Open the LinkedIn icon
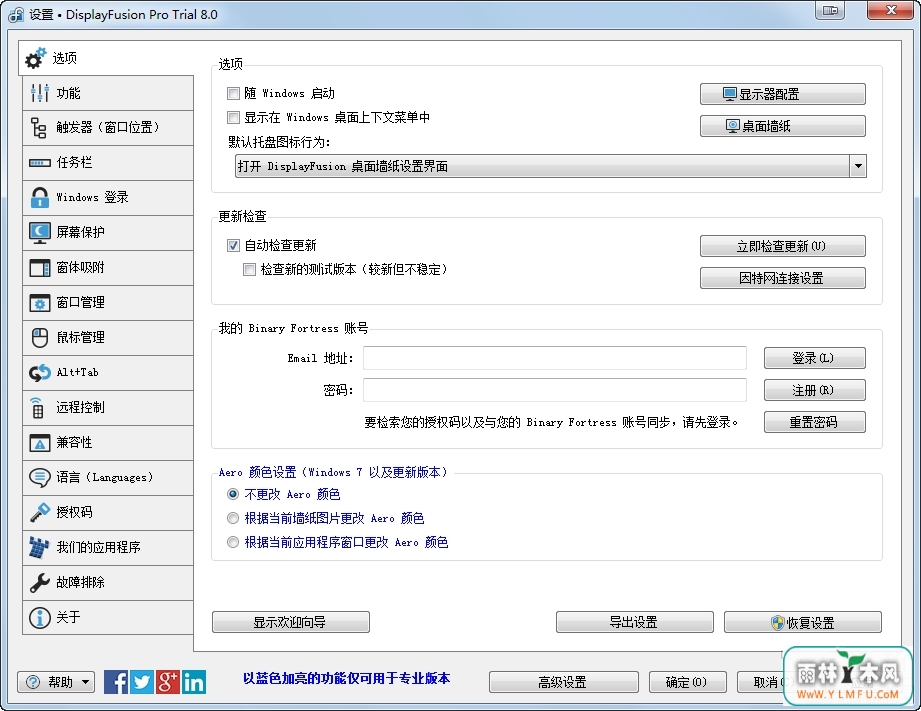Viewport: 921px width, 711px height. click(194, 682)
